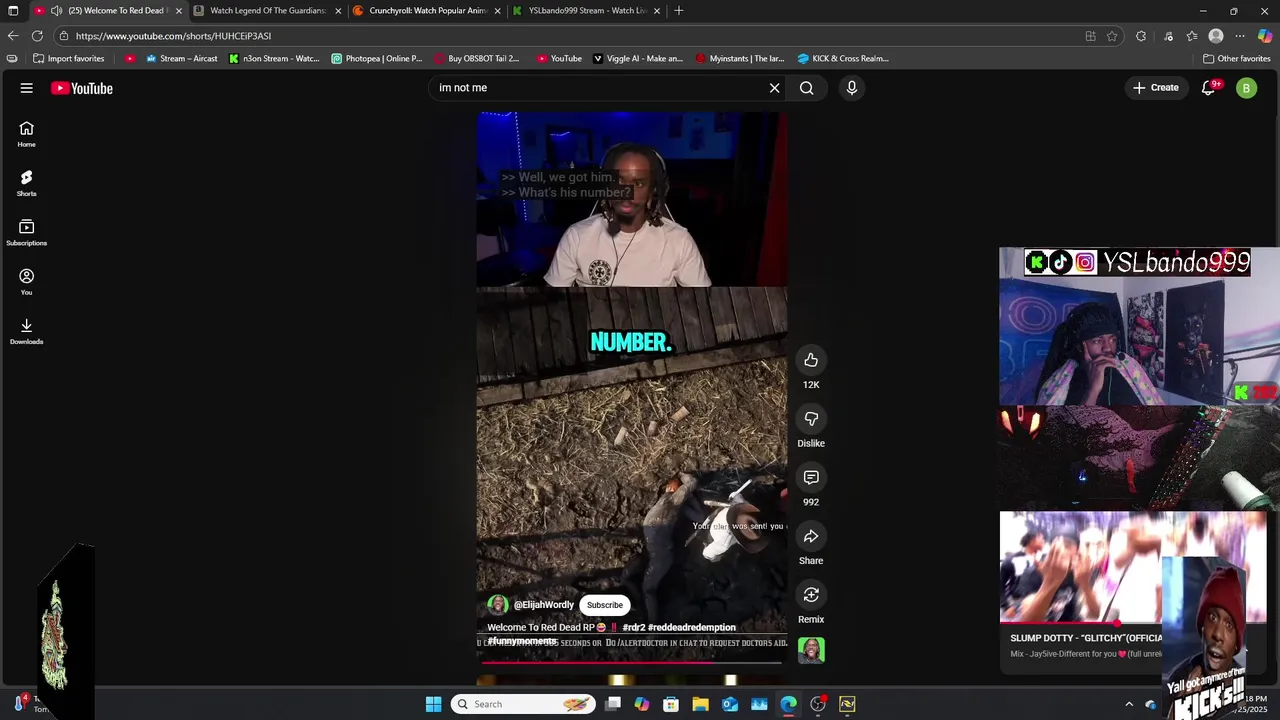Viewport: 1280px width, 720px height.
Task: Open Stream – Aircast bookmark
Action: pyautogui.click(x=180, y=58)
